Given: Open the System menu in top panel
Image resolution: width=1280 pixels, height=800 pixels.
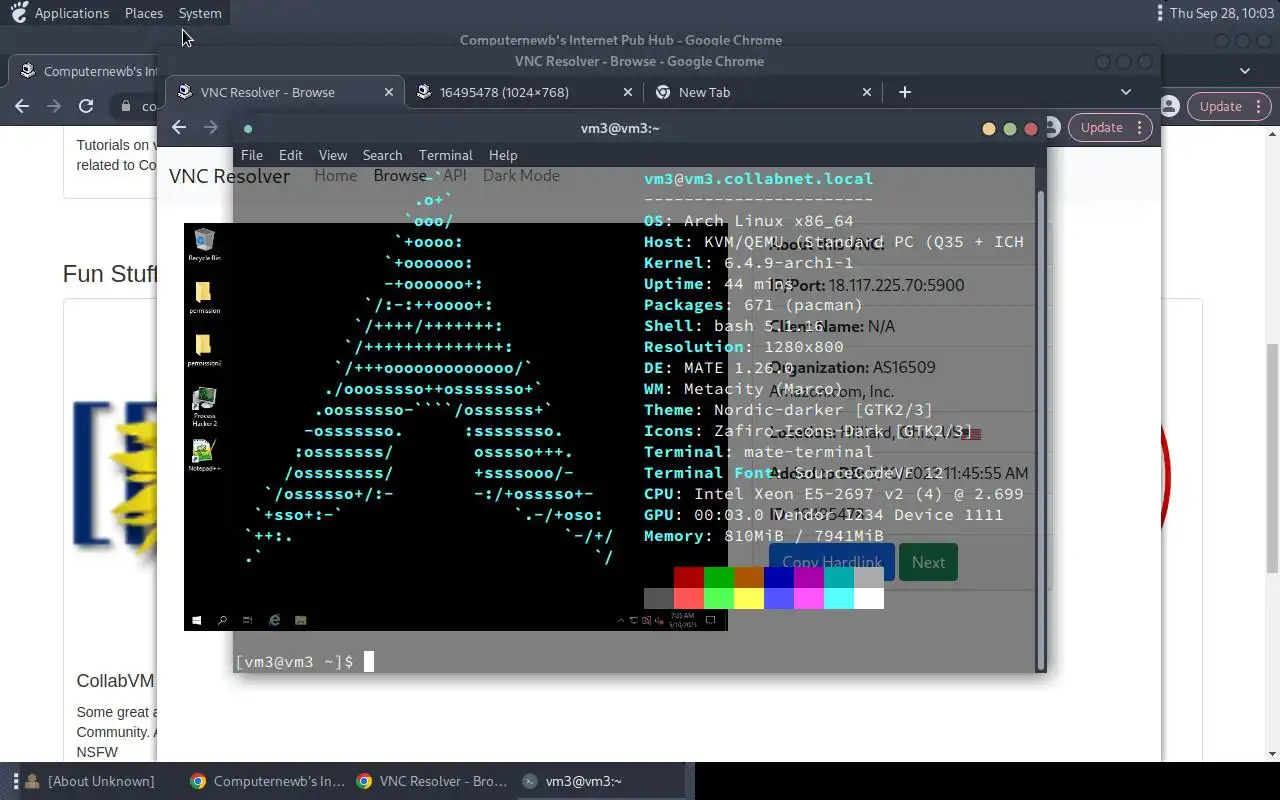Looking at the screenshot, I should (x=200, y=13).
